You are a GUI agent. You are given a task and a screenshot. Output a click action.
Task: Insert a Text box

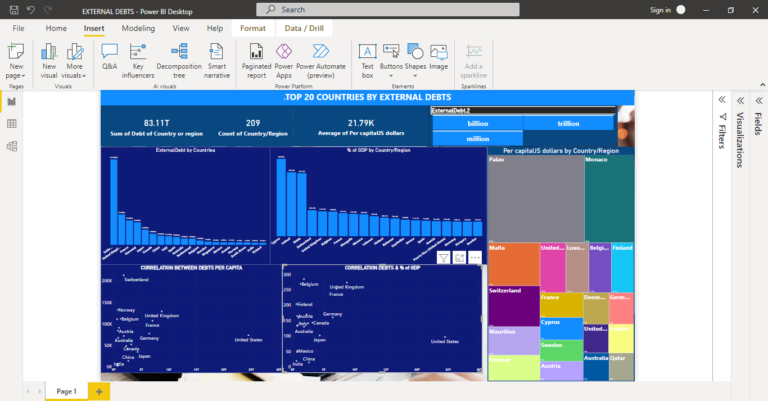[367, 61]
